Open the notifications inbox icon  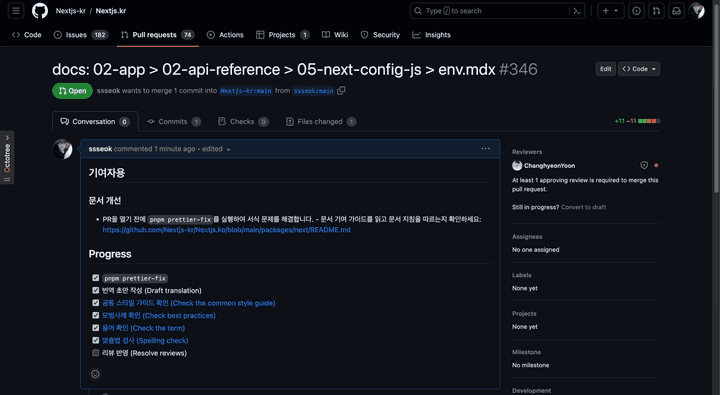coord(676,11)
